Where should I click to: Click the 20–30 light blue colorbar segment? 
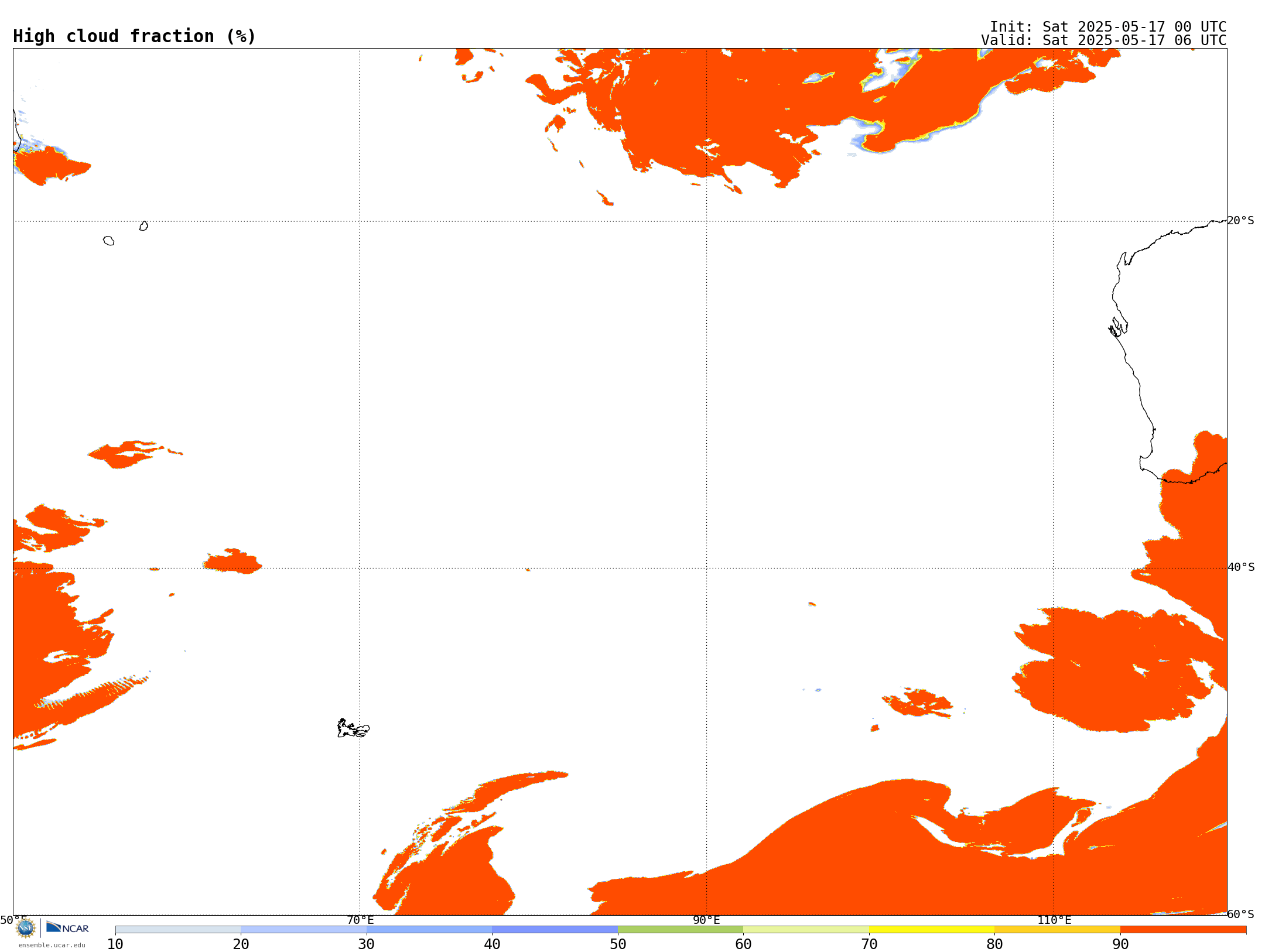click(303, 930)
